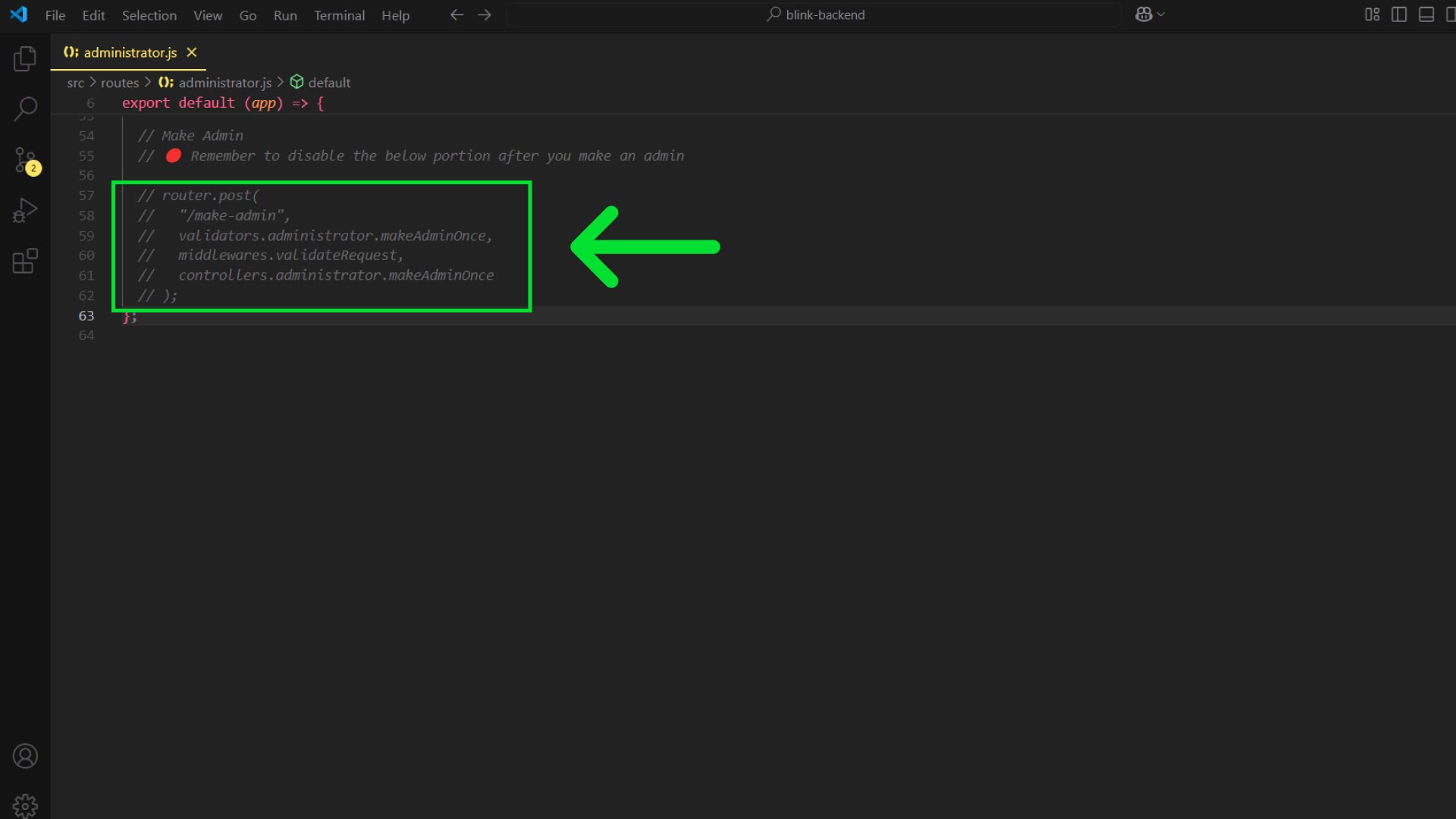Image resolution: width=1456 pixels, height=819 pixels.
Task: Expand the Copilot dropdown chevron
Action: (x=1161, y=14)
